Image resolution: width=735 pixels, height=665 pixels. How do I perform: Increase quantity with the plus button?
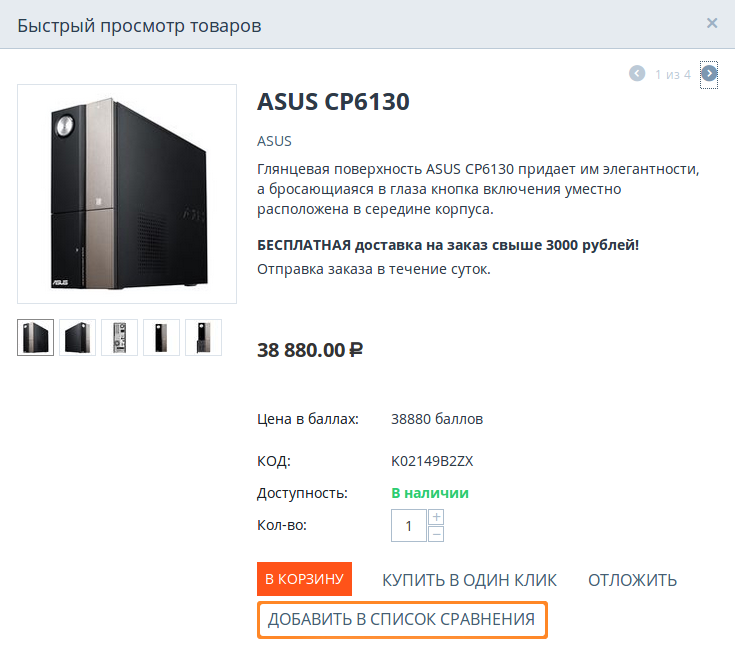[436, 517]
